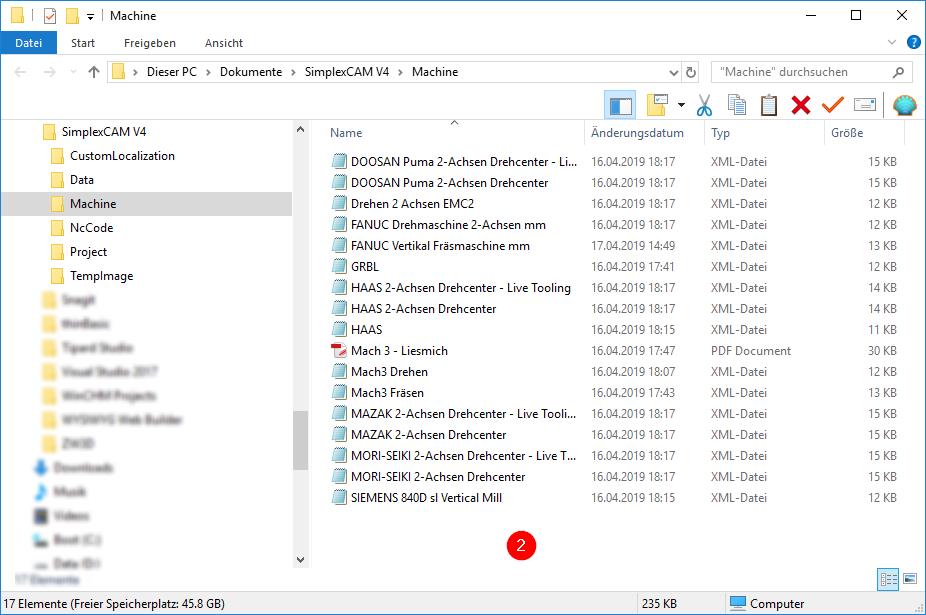Viewport: 926px width, 615px height.
Task: Switch to Details view in status bar
Action: 888,578
